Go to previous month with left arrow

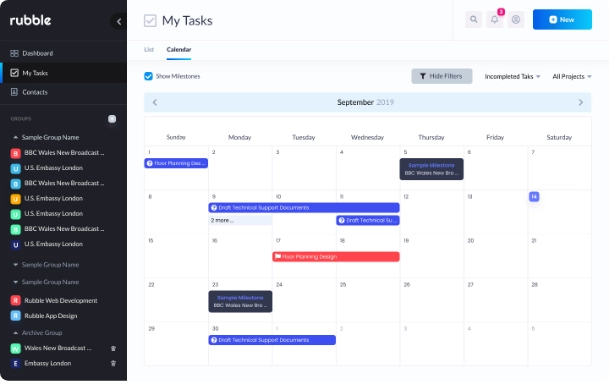pyautogui.click(x=155, y=103)
